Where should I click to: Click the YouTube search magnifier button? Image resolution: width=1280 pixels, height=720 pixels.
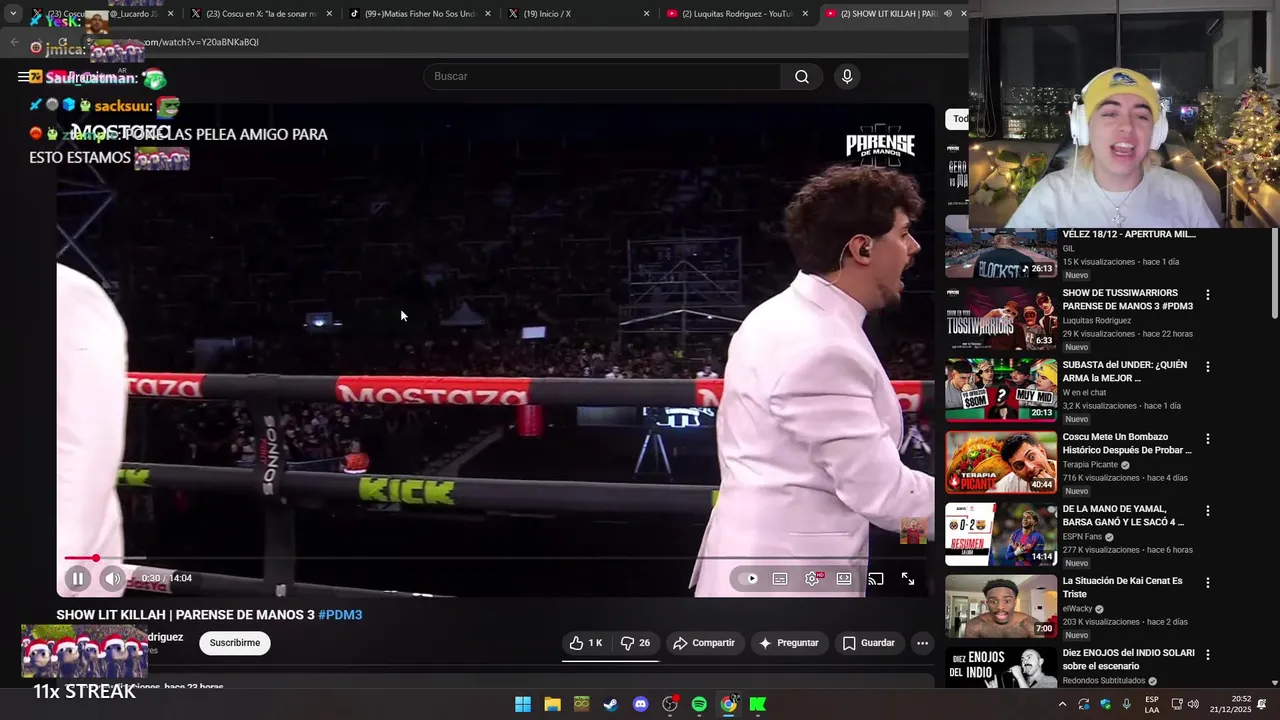802,76
